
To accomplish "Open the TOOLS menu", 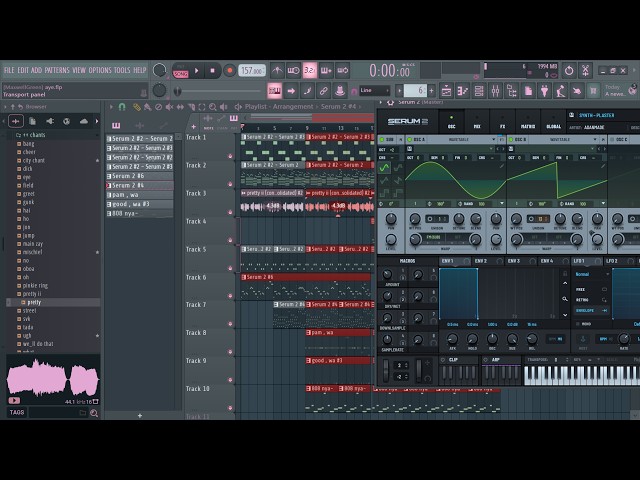I will 122,70.
